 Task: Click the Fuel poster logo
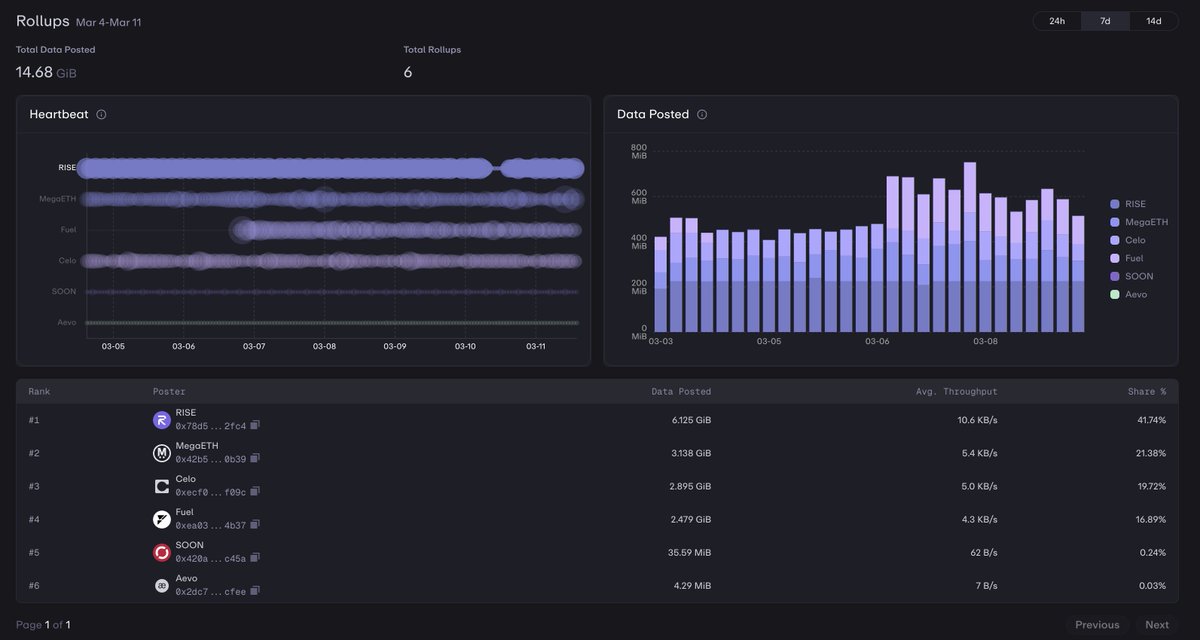coord(161,519)
